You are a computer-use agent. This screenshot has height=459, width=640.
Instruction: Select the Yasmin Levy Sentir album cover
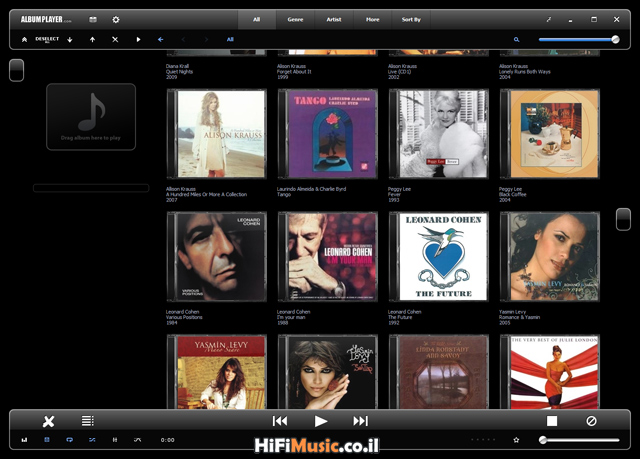(328, 372)
